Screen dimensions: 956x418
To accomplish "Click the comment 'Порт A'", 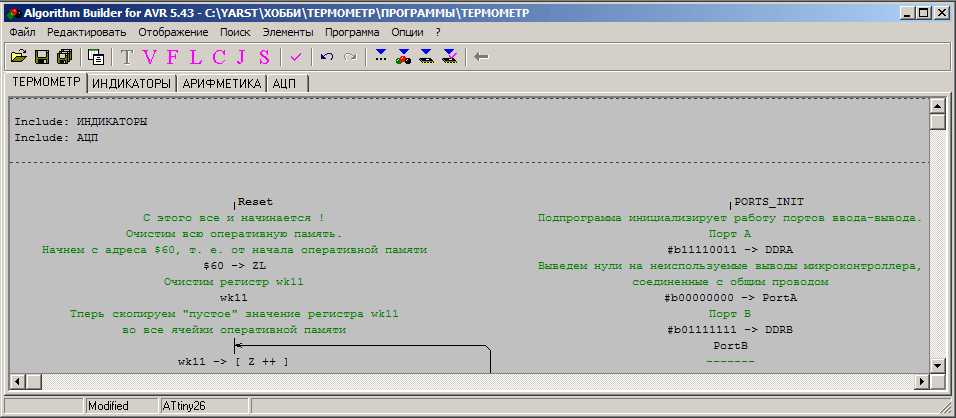I will click(x=730, y=233).
